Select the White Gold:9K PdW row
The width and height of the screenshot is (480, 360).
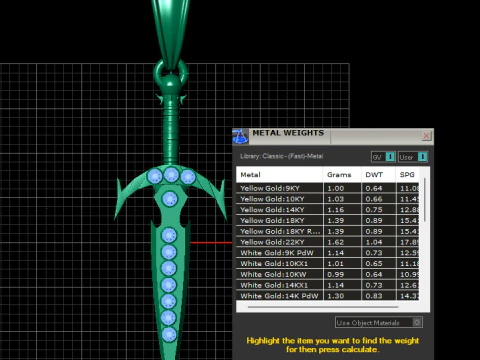(328, 253)
